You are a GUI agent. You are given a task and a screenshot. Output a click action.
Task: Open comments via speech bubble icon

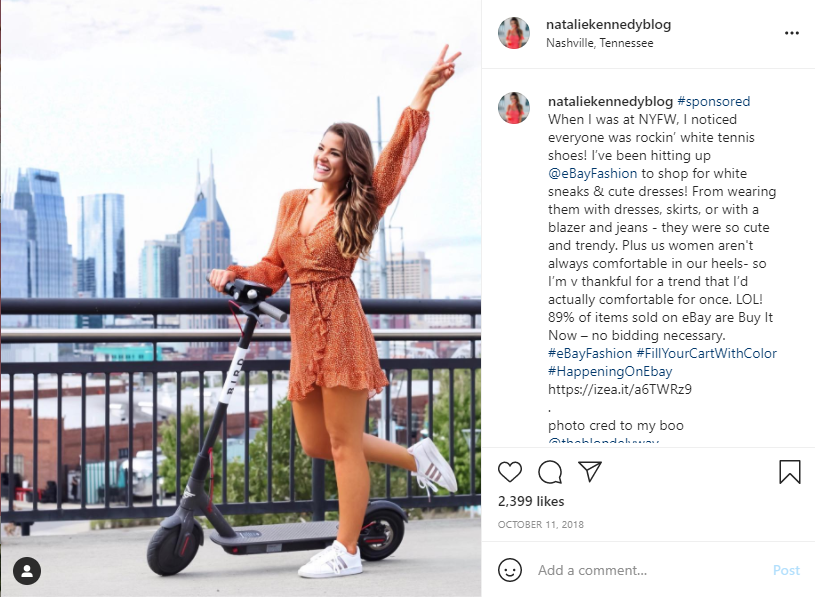tap(549, 472)
